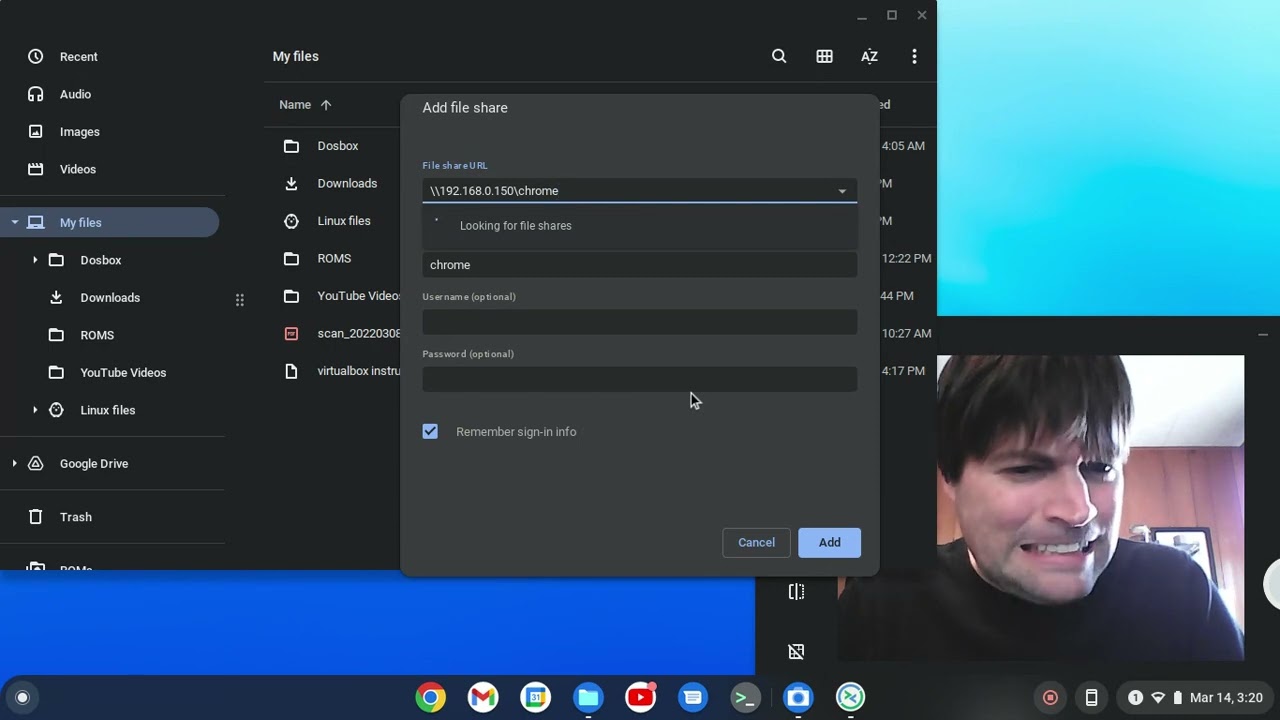Focus the Username (optional) field
Viewport: 1280px width, 720px height.
pos(639,321)
